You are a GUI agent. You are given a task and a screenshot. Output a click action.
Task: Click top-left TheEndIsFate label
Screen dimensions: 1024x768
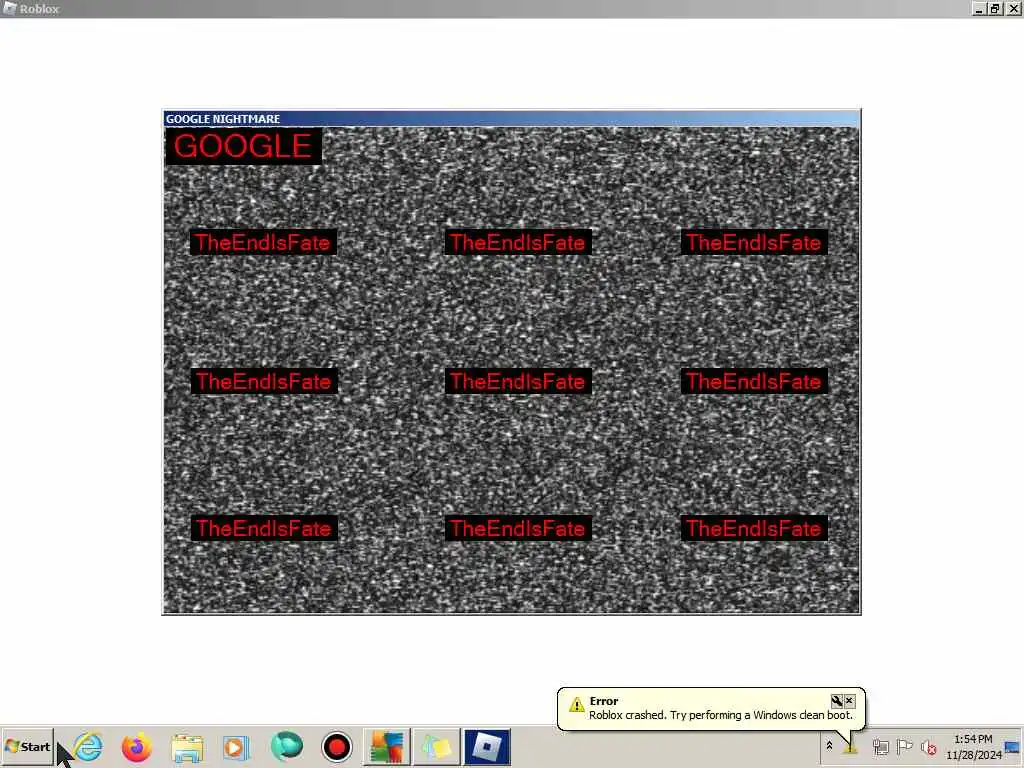(x=263, y=242)
